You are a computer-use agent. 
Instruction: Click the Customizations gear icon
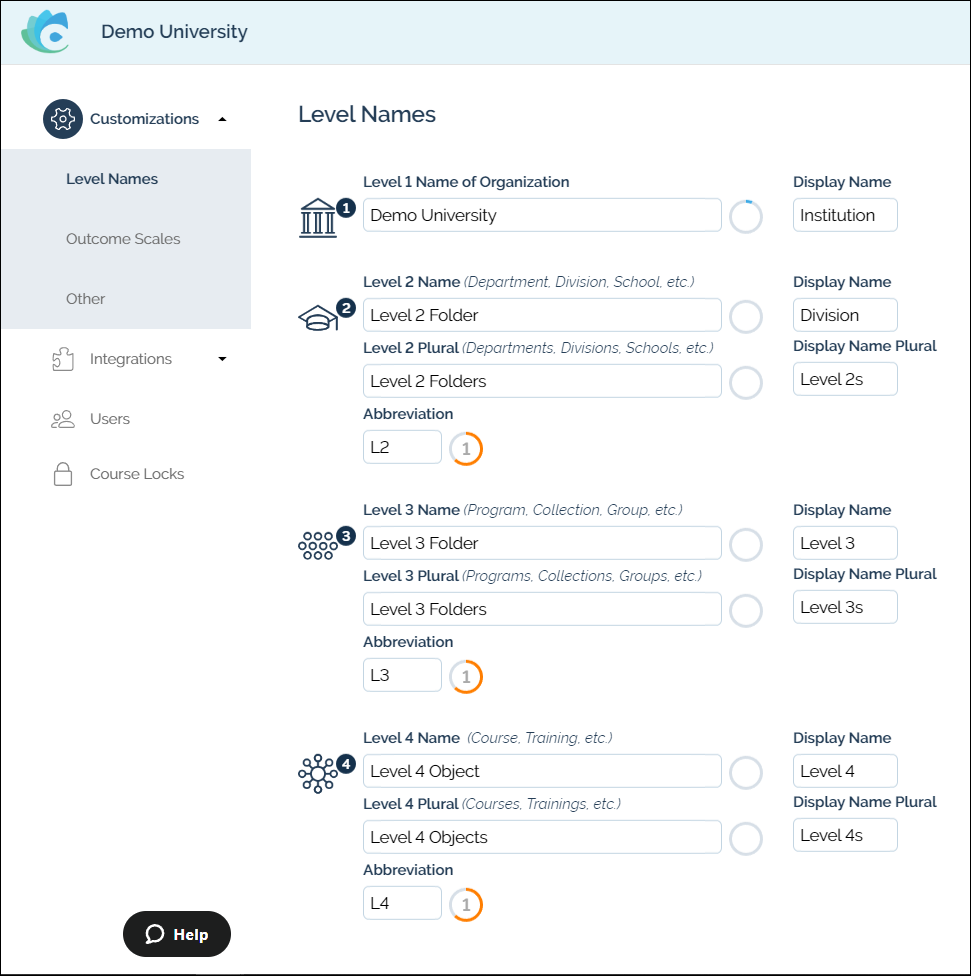coord(63,119)
